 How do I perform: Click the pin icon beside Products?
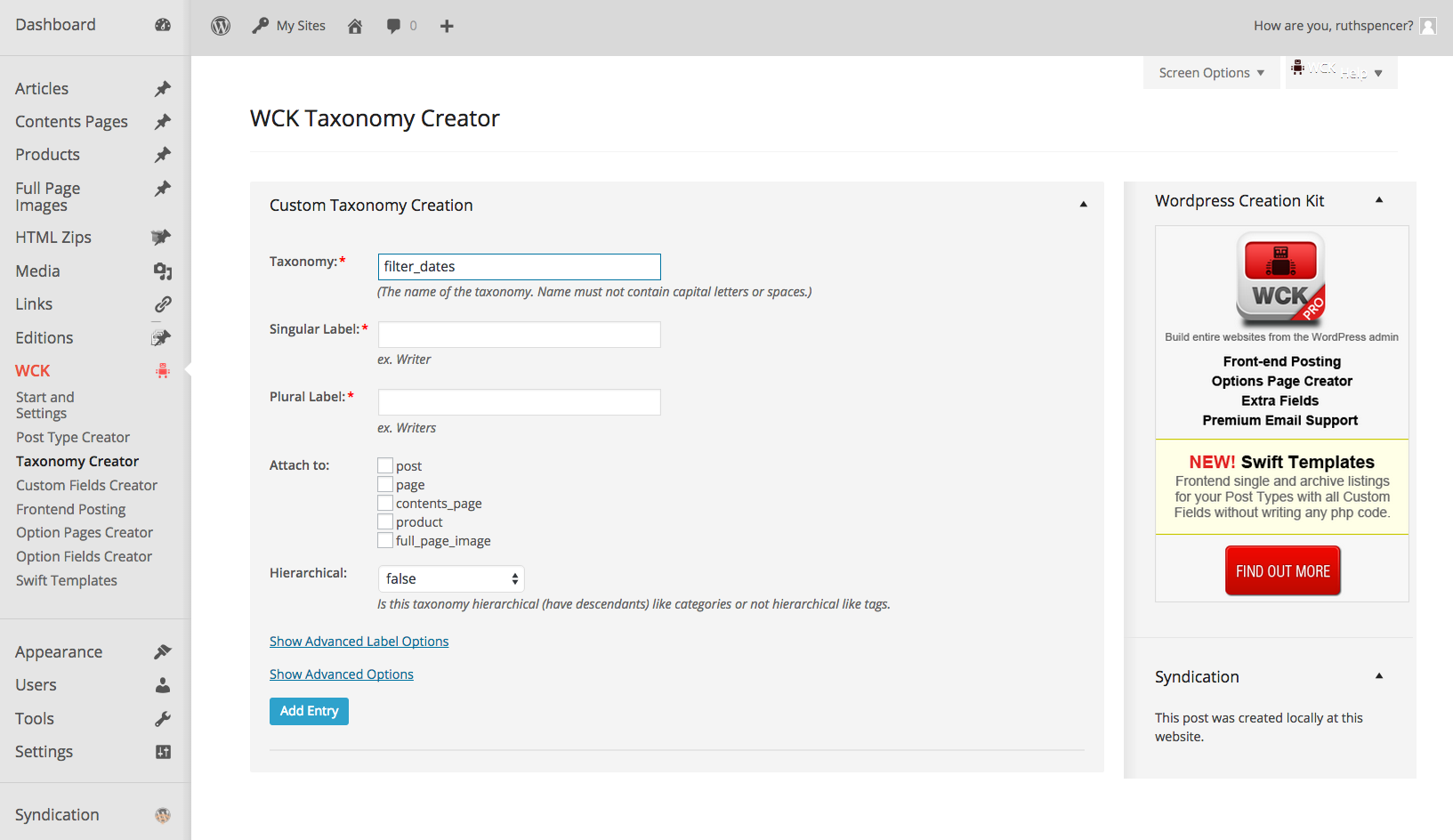163,155
